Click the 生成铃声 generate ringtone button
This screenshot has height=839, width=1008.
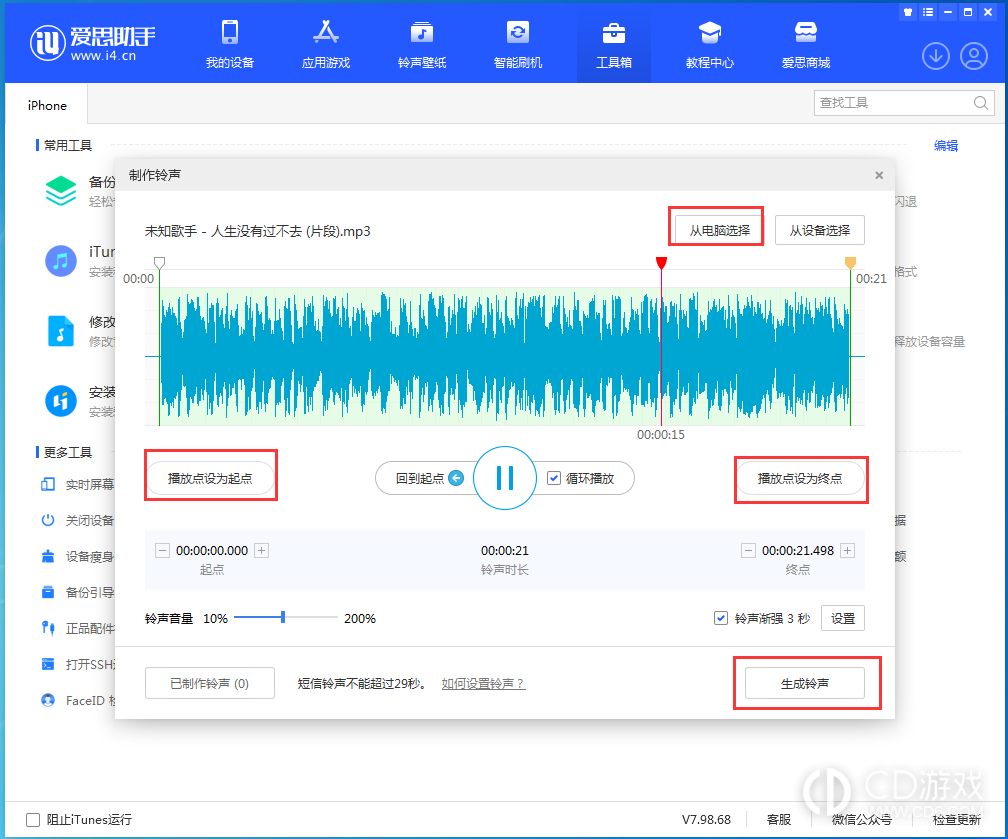806,682
